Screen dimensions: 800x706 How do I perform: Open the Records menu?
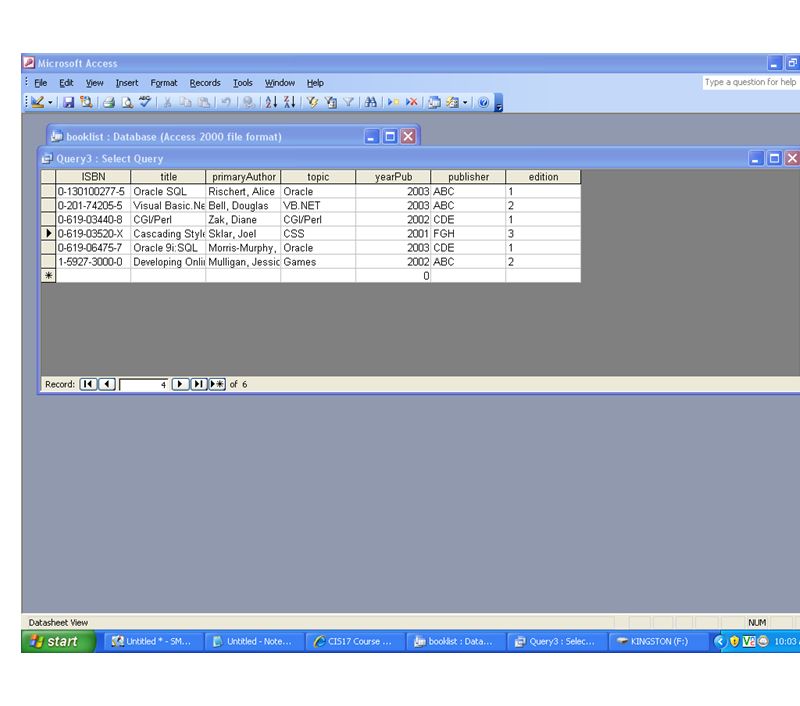tap(205, 83)
